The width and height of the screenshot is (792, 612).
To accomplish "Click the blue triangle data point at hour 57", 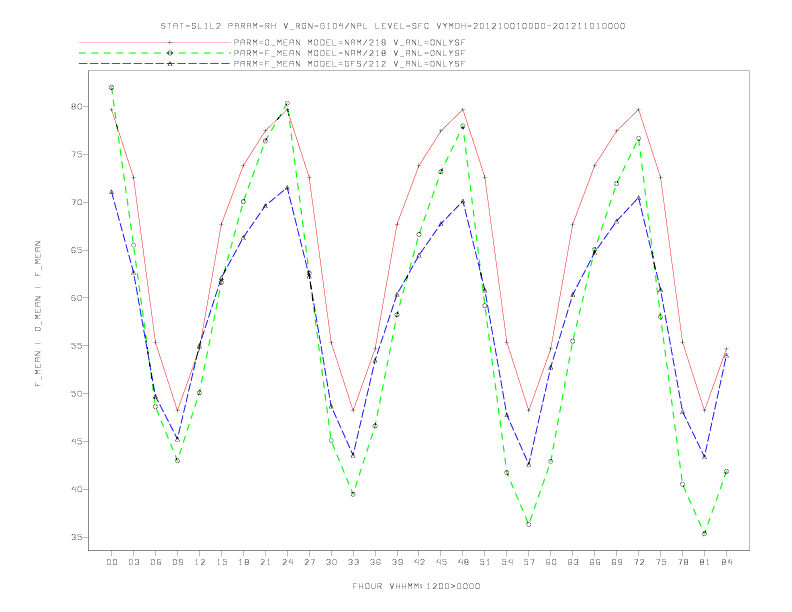I will (x=529, y=464).
